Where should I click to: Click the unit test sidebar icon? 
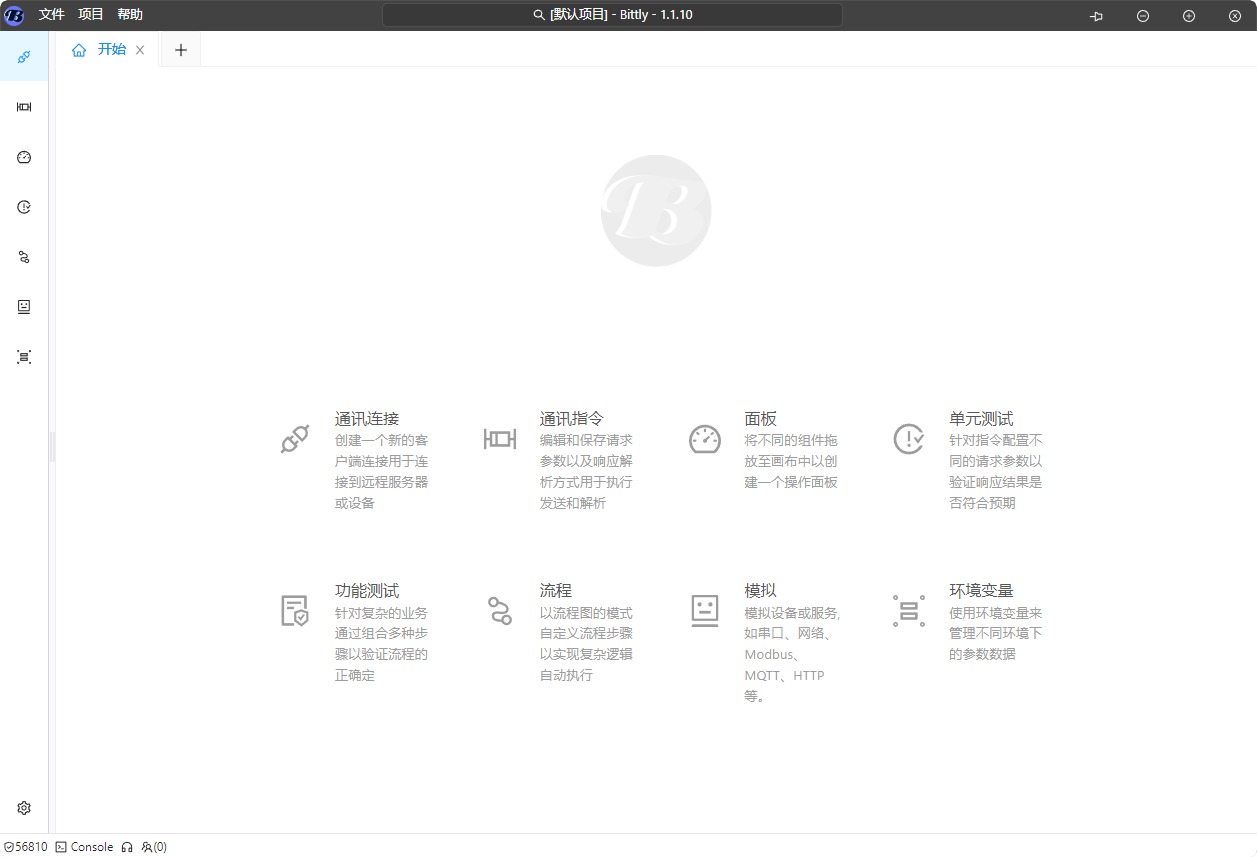(x=24, y=207)
